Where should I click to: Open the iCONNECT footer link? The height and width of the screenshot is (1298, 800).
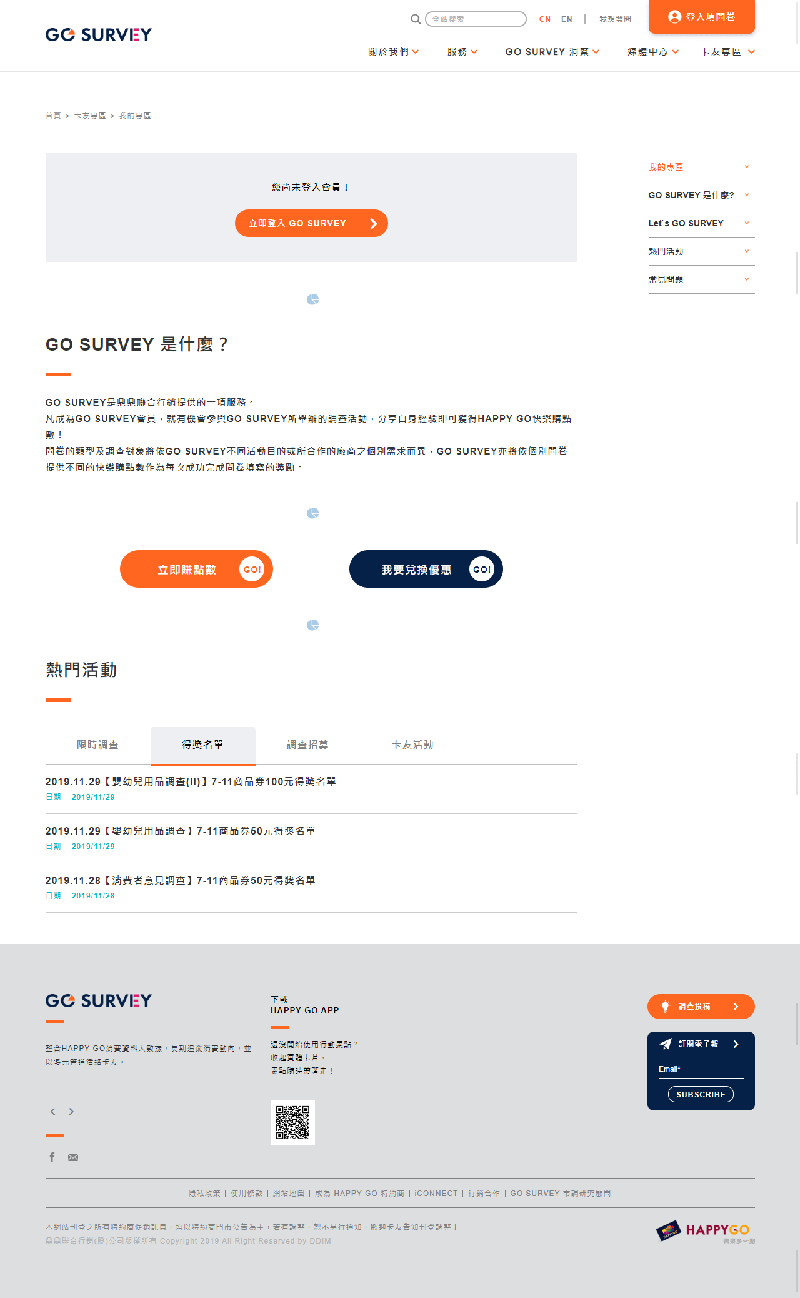436,1193
